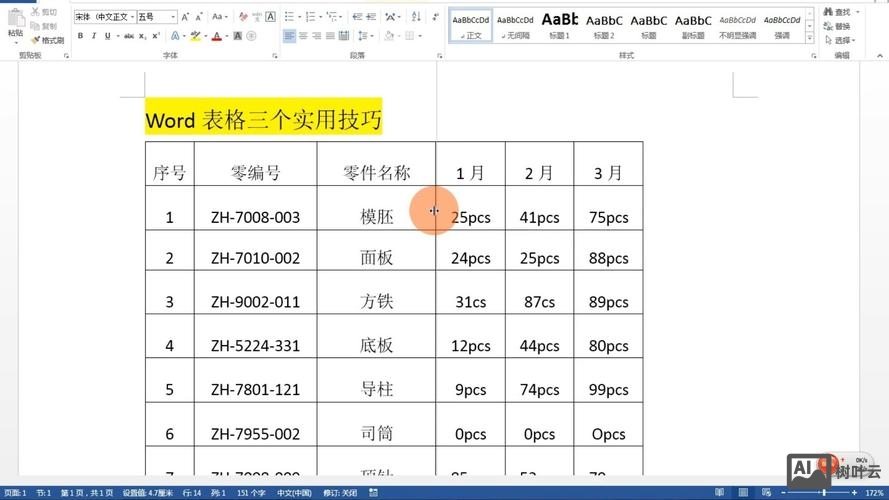Click the Bullets list icon
The height and width of the screenshot is (500, 889).
tap(289, 17)
